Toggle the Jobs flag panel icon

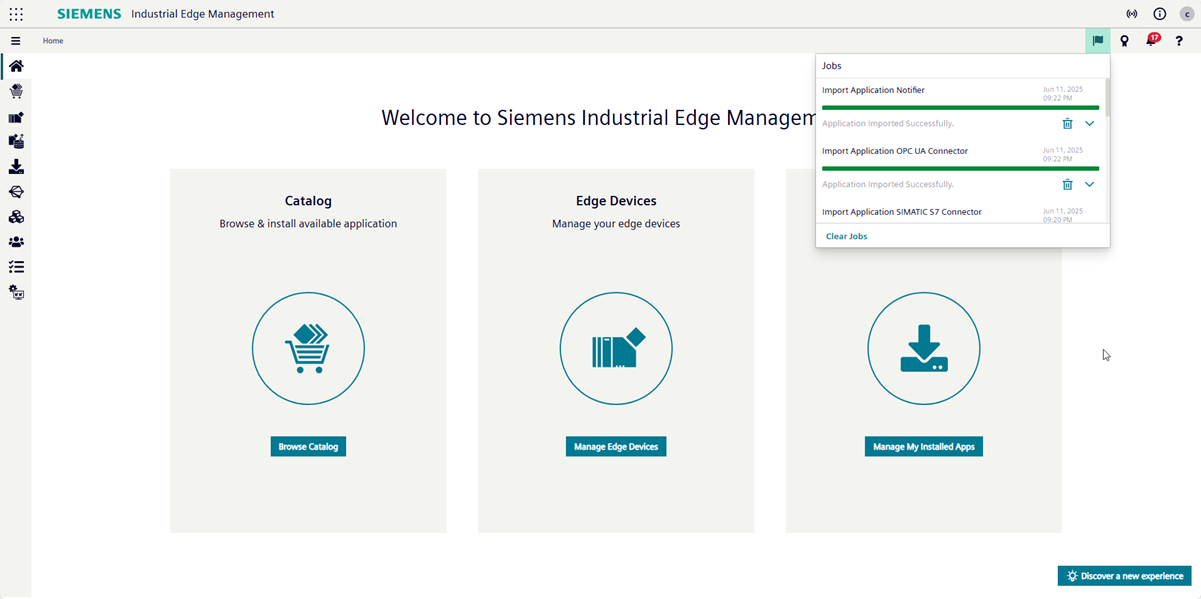tap(1097, 41)
